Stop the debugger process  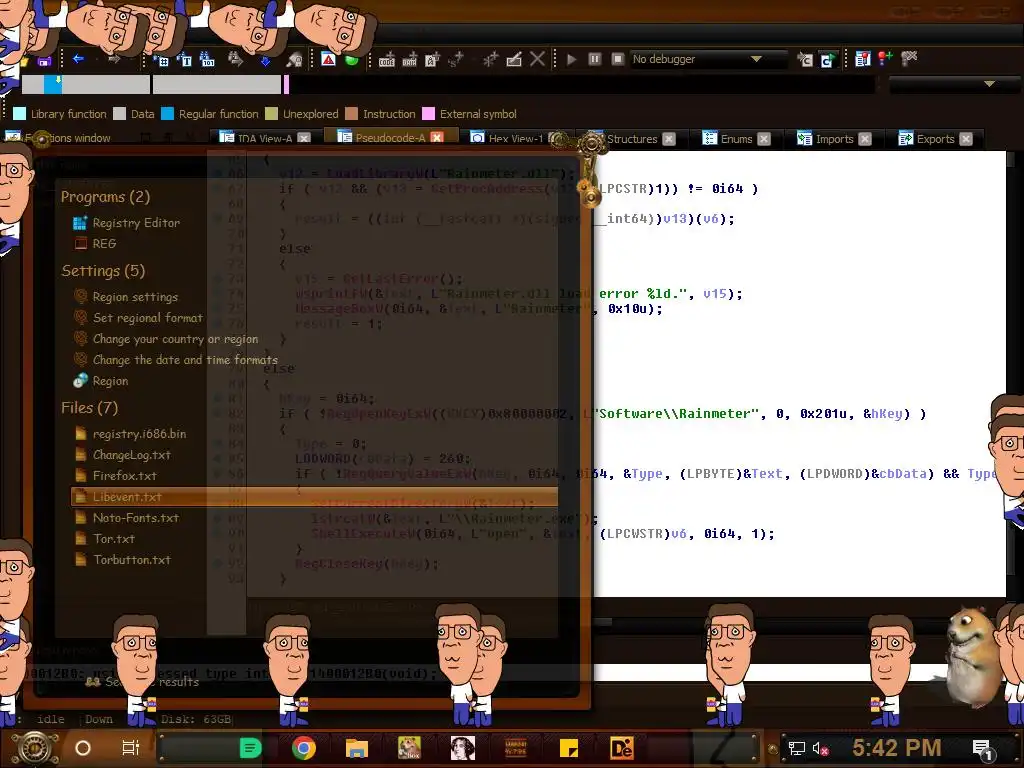pyautogui.click(x=618, y=59)
